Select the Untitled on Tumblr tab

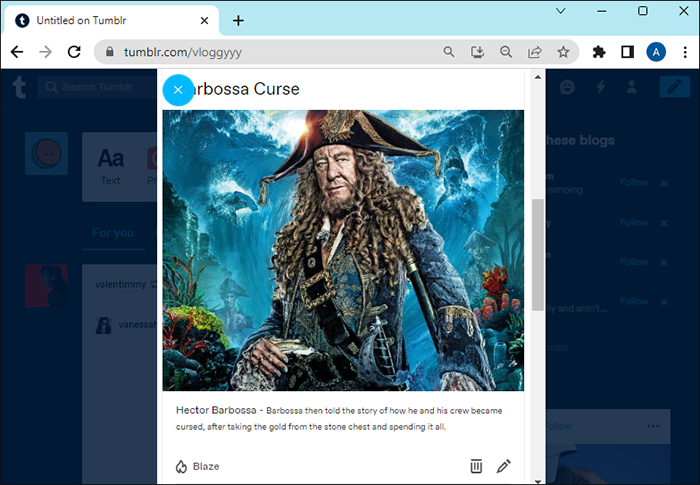[111, 21]
